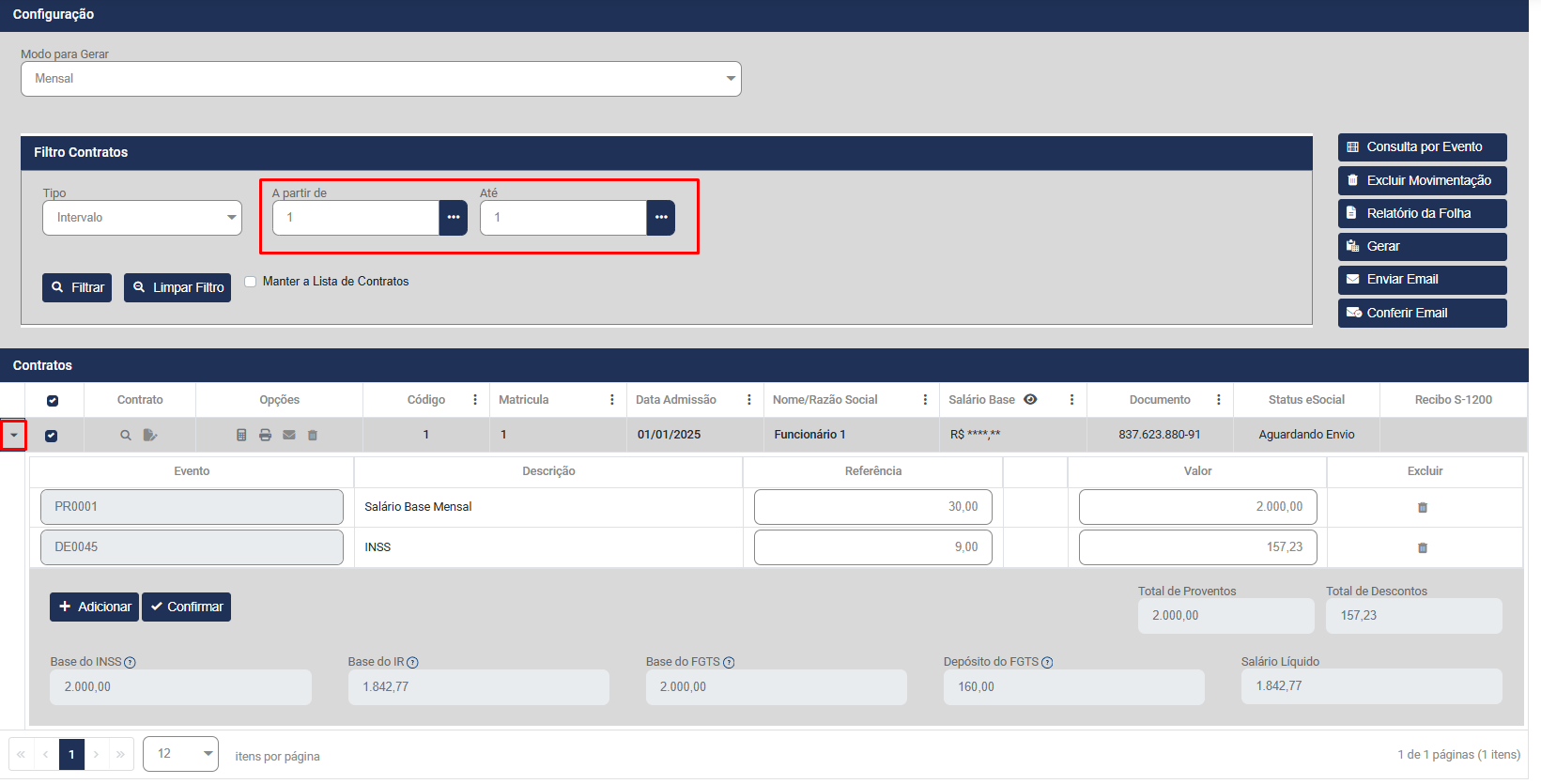Click the Referência field of the INSS event
The width and height of the screenshot is (1541, 784).
click(x=872, y=547)
